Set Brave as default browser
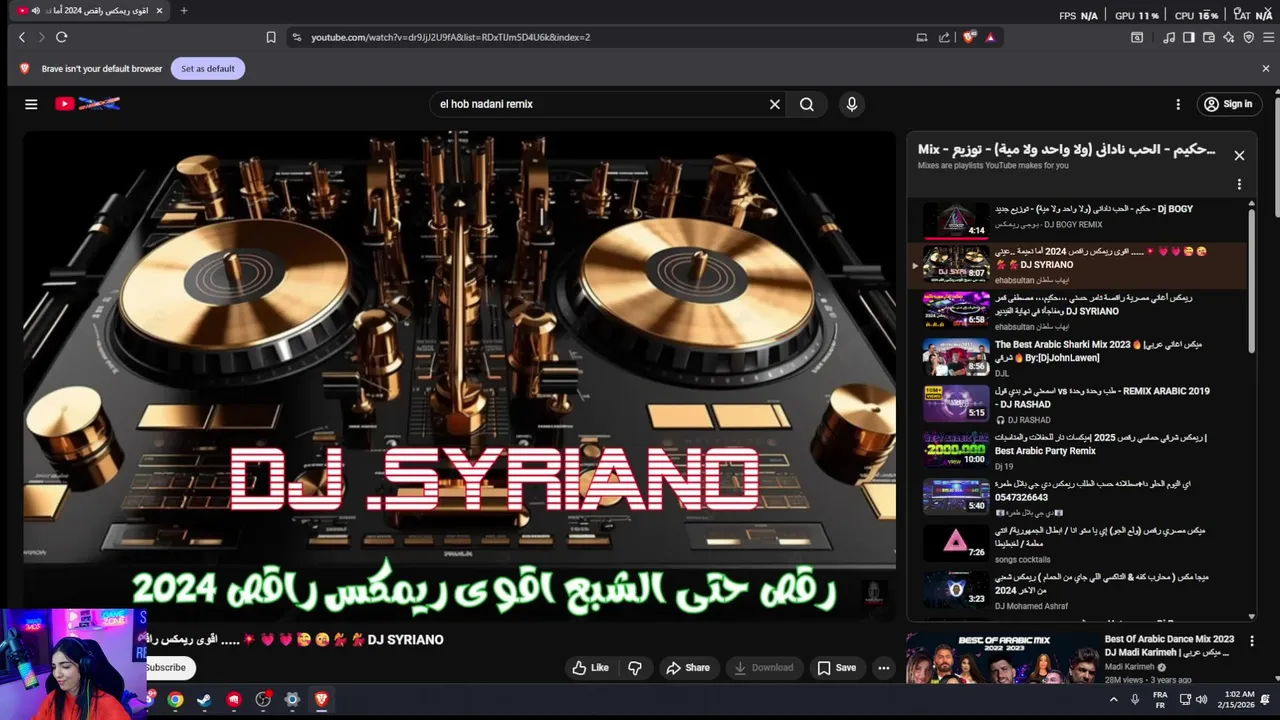The width and height of the screenshot is (1280, 720). (208, 69)
